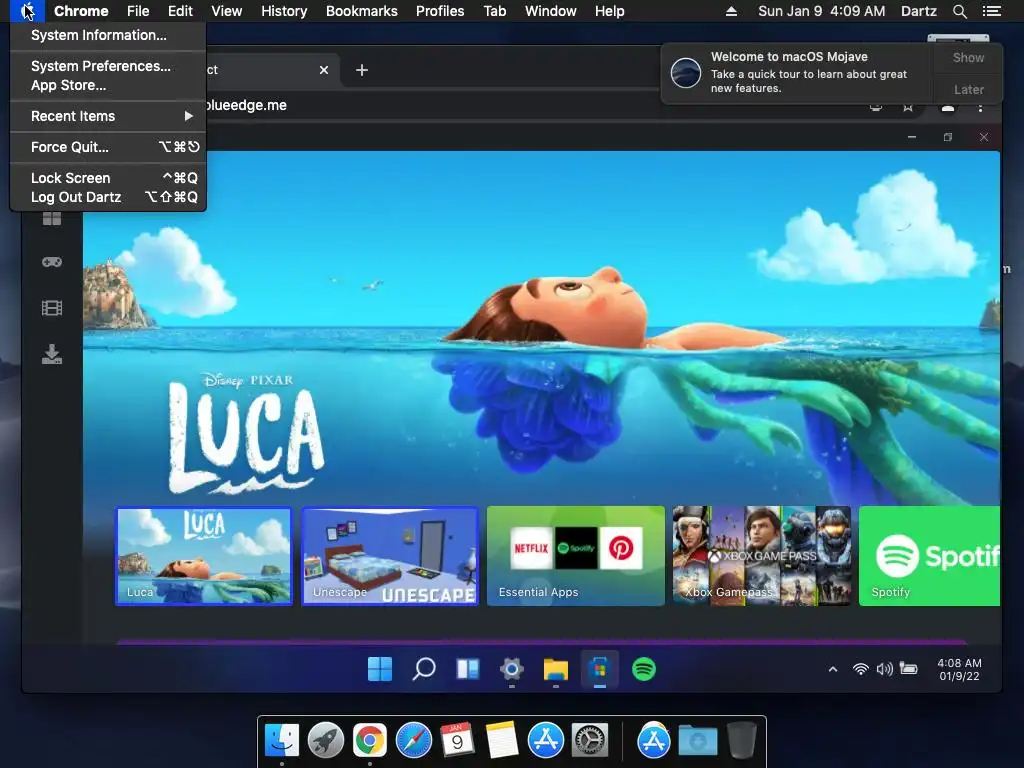Open the File menu
Image resolution: width=1024 pixels, height=768 pixels.
(x=138, y=11)
